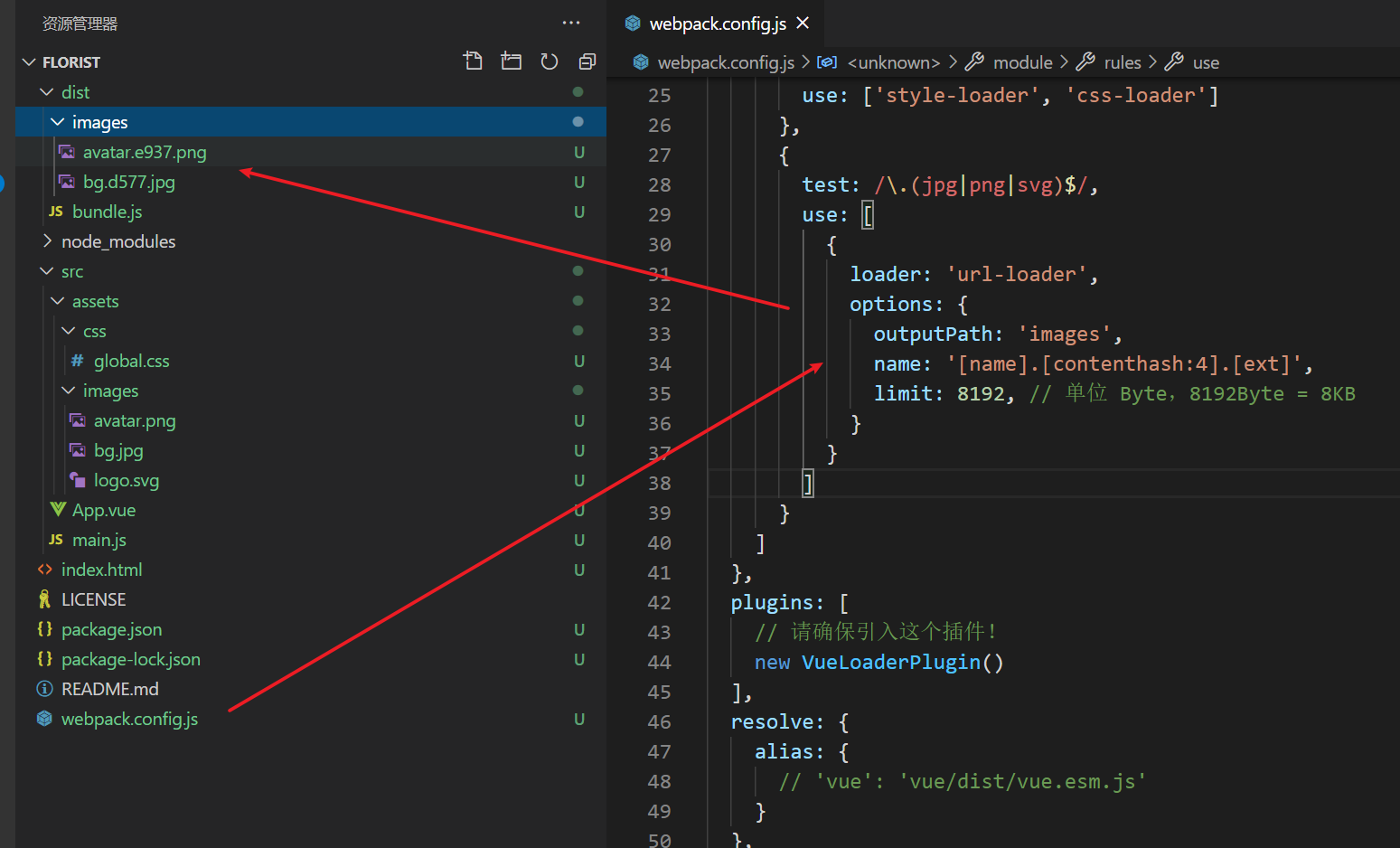Click the Vue icon beside App.vue
This screenshot has width=1400, height=848.
(58, 510)
